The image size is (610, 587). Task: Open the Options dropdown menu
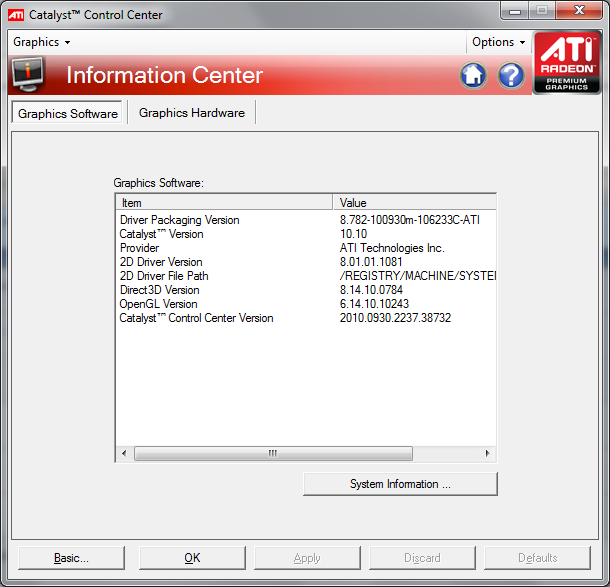[x=498, y=42]
